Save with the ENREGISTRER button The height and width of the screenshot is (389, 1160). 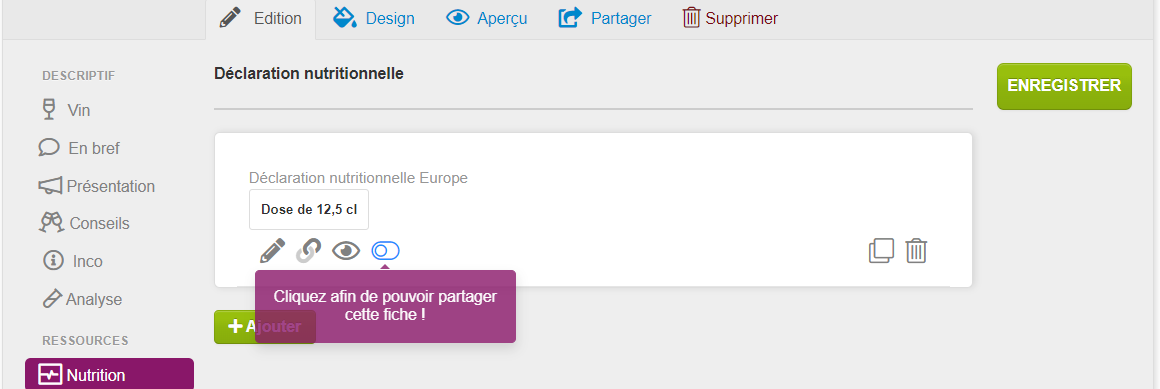pyautogui.click(x=1064, y=86)
